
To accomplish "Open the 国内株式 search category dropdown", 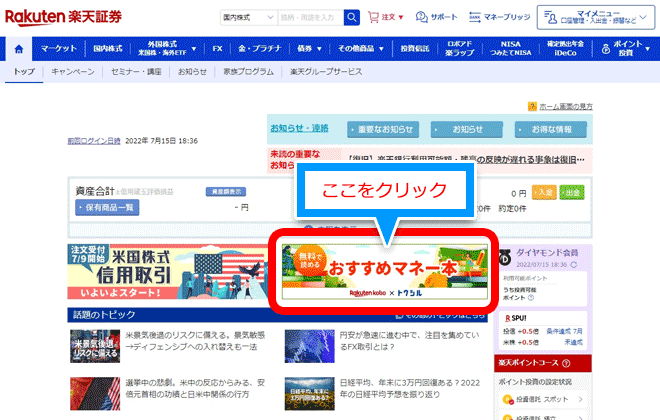I will coord(248,18).
